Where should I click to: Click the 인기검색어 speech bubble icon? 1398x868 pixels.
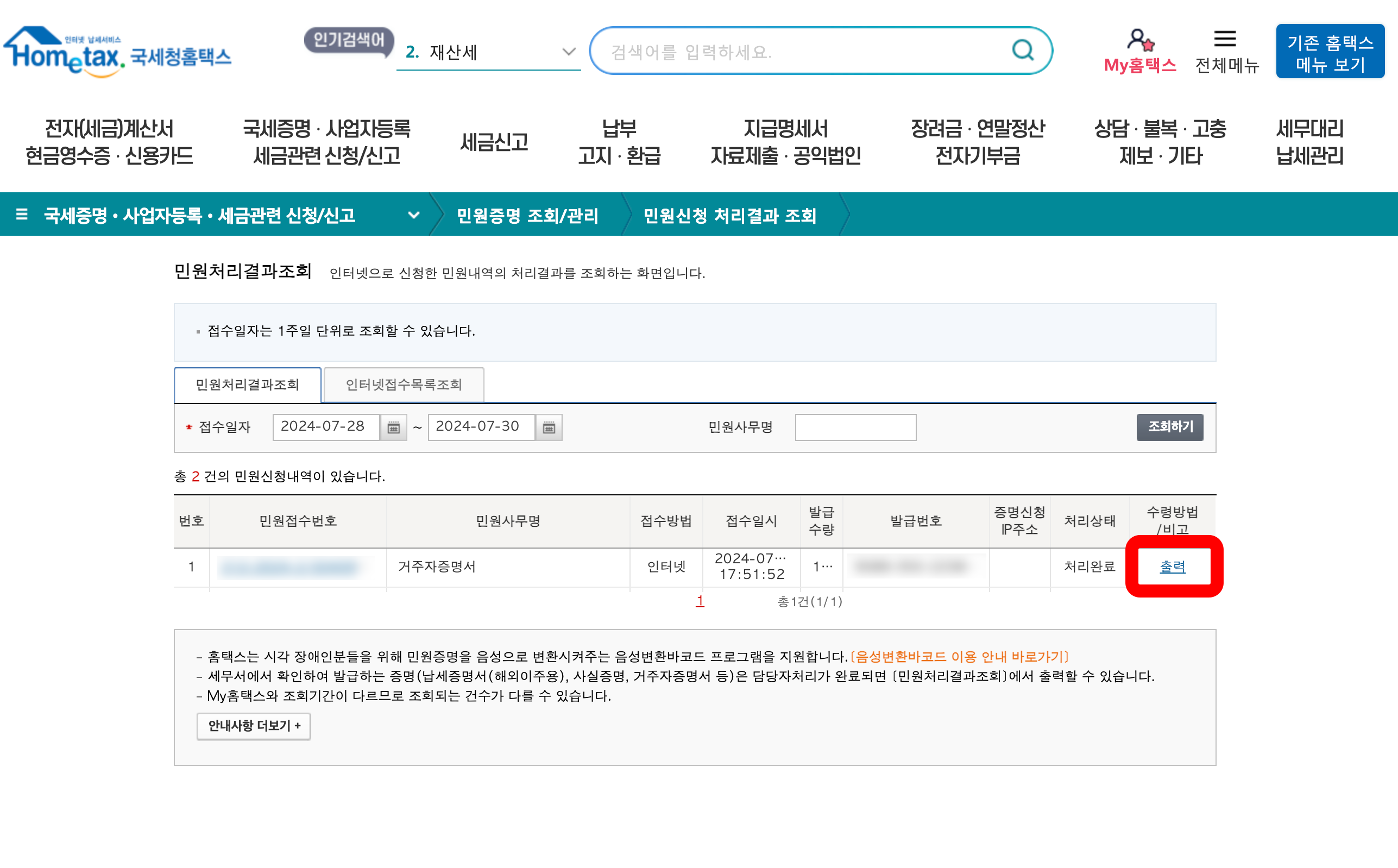click(x=347, y=42)
